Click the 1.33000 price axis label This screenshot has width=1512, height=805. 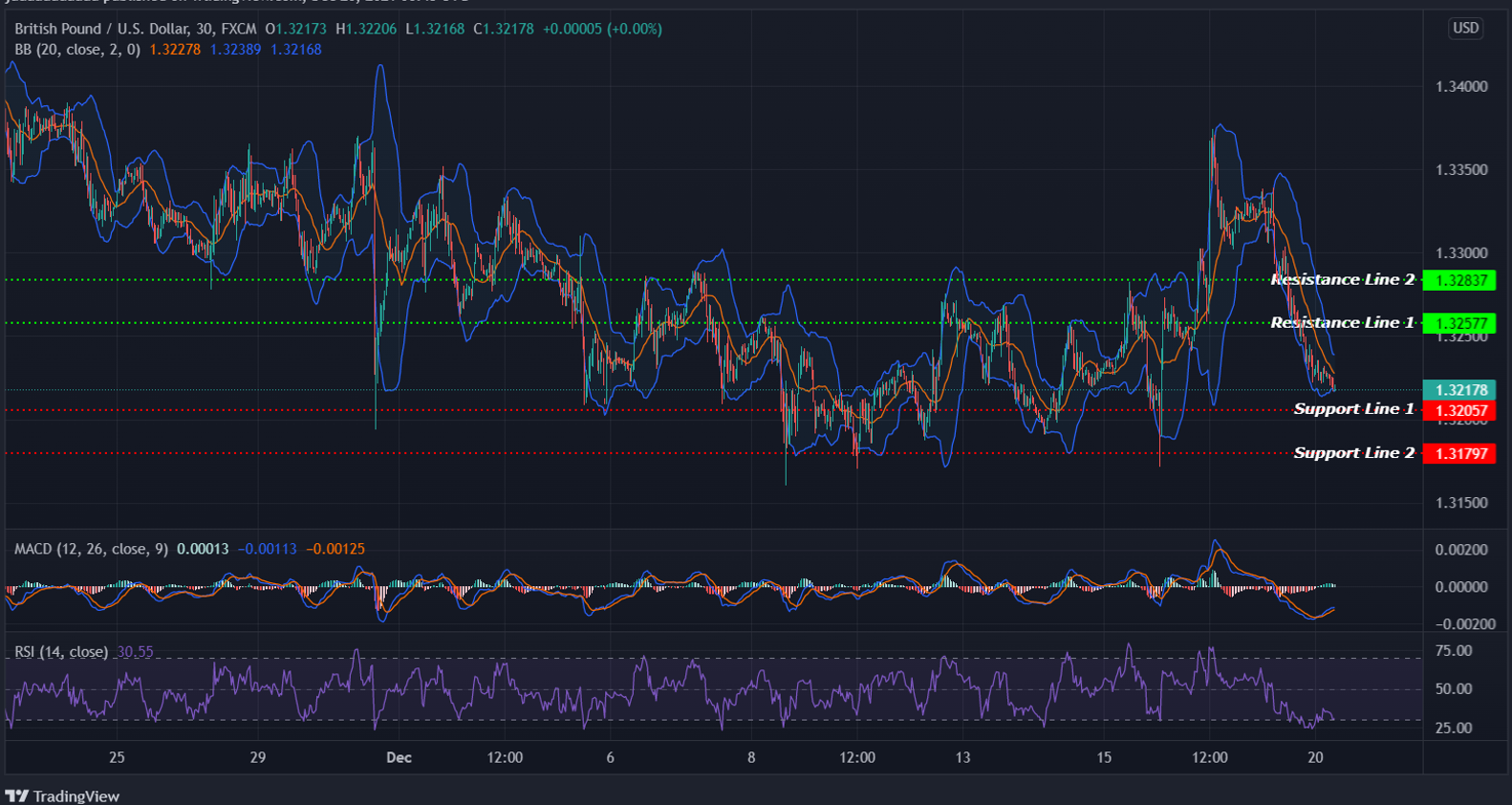pyautogui.click(x=1461, y=253)
